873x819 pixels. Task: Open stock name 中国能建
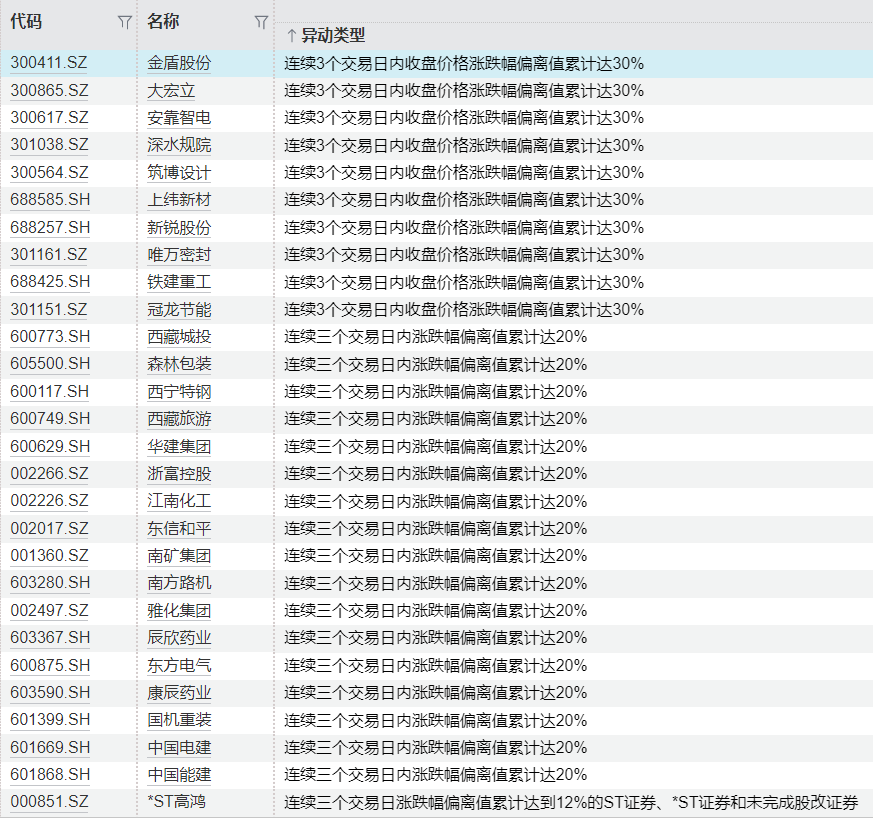point(179,774)
